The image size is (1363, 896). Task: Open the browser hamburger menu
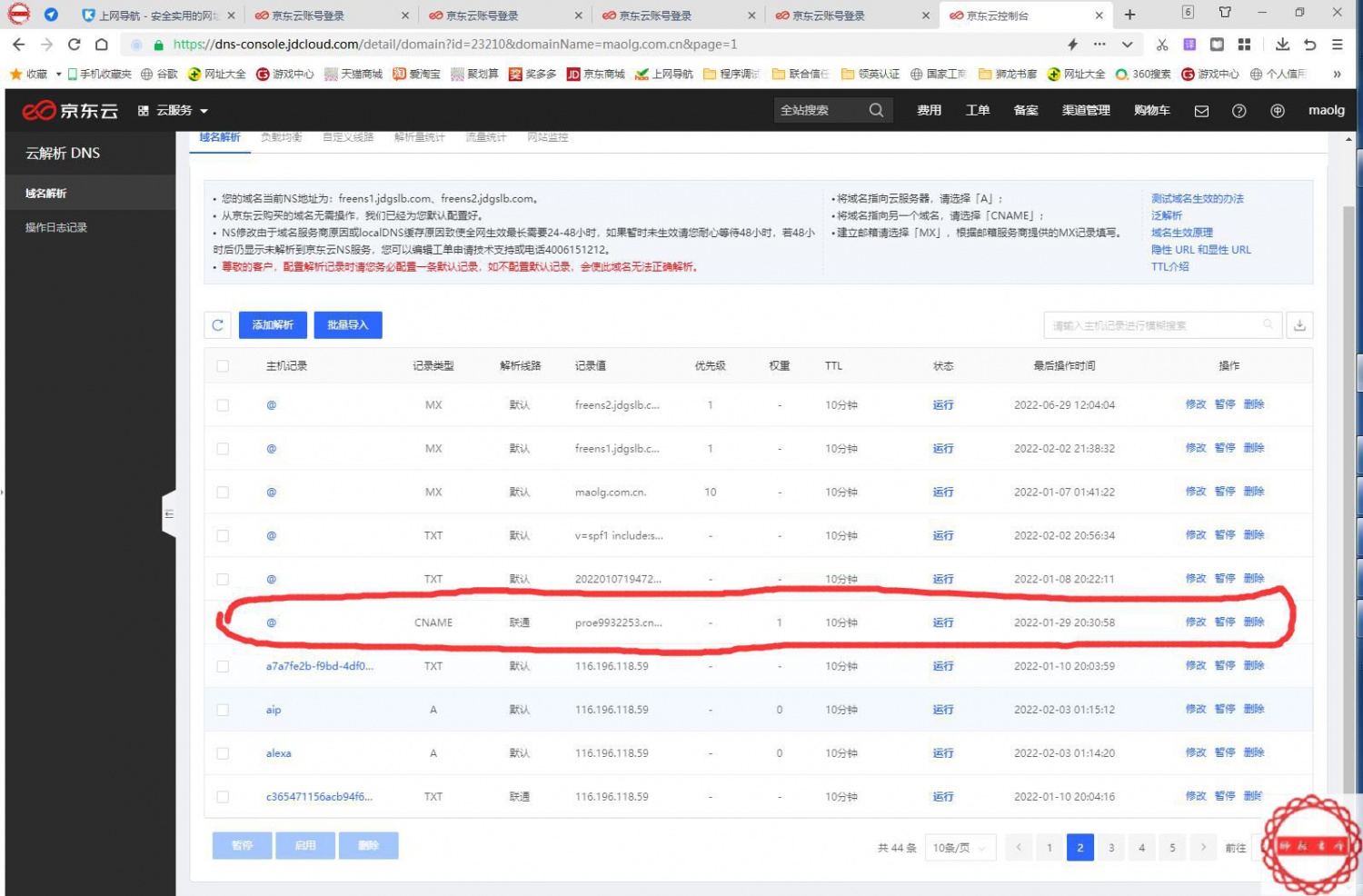coord(1338,45)
